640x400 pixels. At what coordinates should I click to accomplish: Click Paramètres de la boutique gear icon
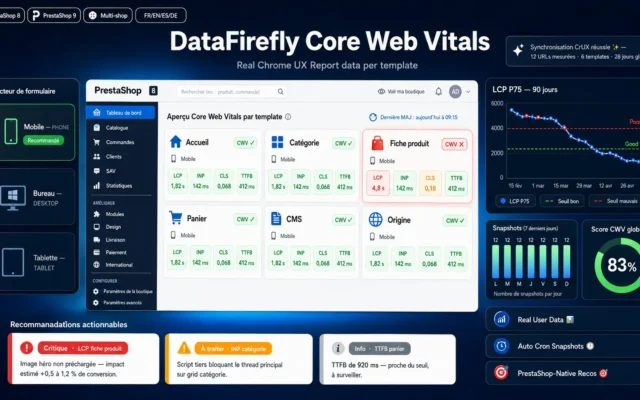[x=96, y=291]
